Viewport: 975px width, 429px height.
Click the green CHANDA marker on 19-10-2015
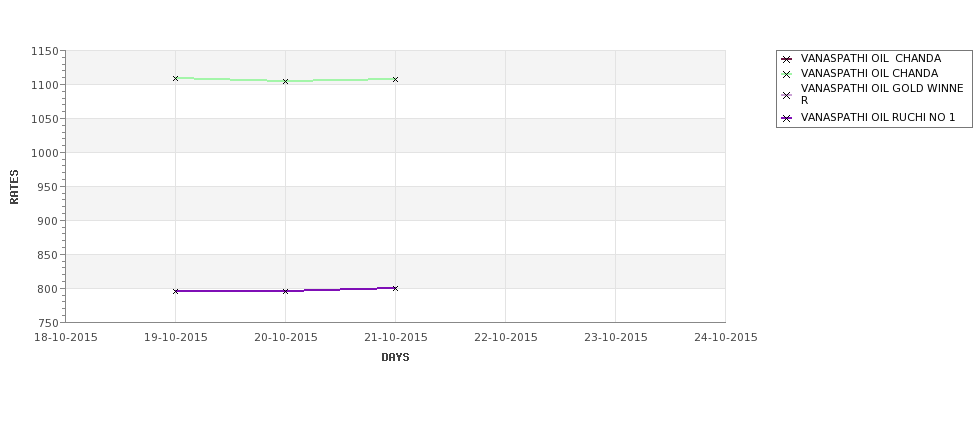175,78
